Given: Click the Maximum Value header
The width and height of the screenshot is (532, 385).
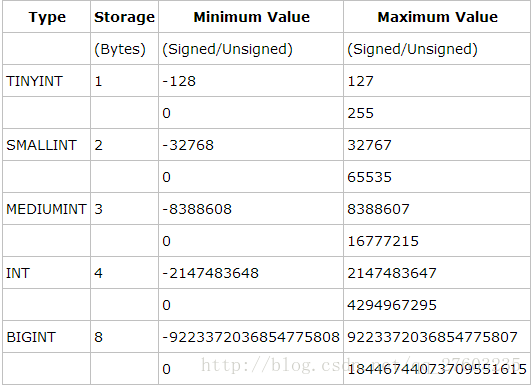Looking at the screenshot, I should [x=437, y=17].
